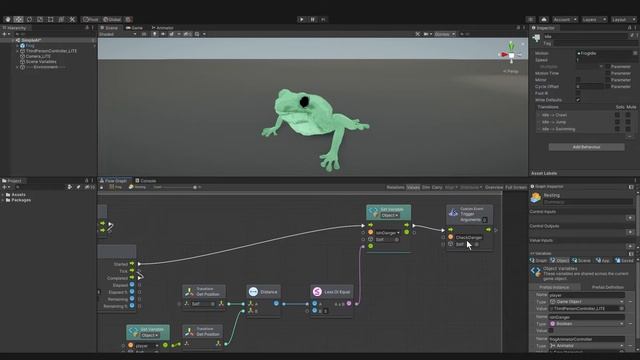
Task: Switch to the Graph variables tab
Action: 538,260
